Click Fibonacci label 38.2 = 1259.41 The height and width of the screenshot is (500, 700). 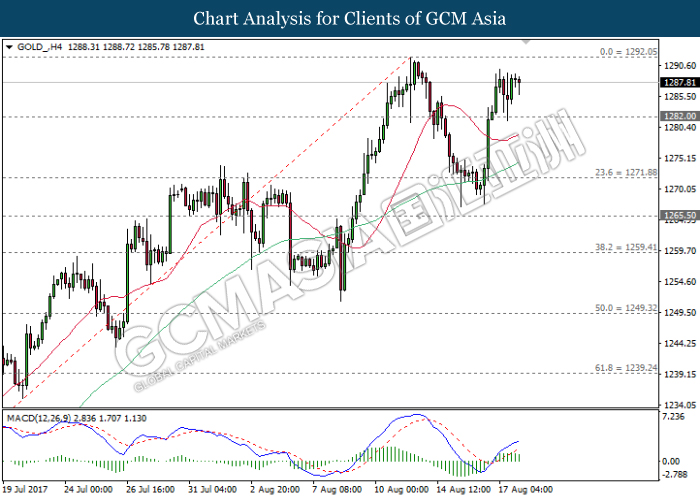point(626,247)
